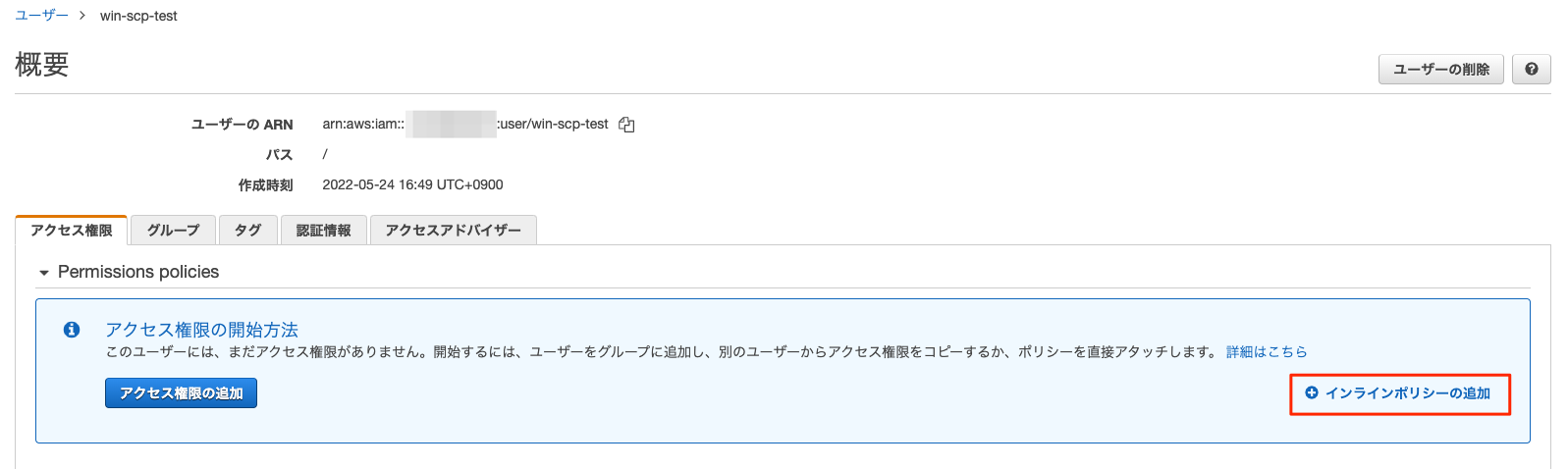This screenshot has width=1568, height=469.
Task: Collapse the Permissions policies section
Action: 44,273
